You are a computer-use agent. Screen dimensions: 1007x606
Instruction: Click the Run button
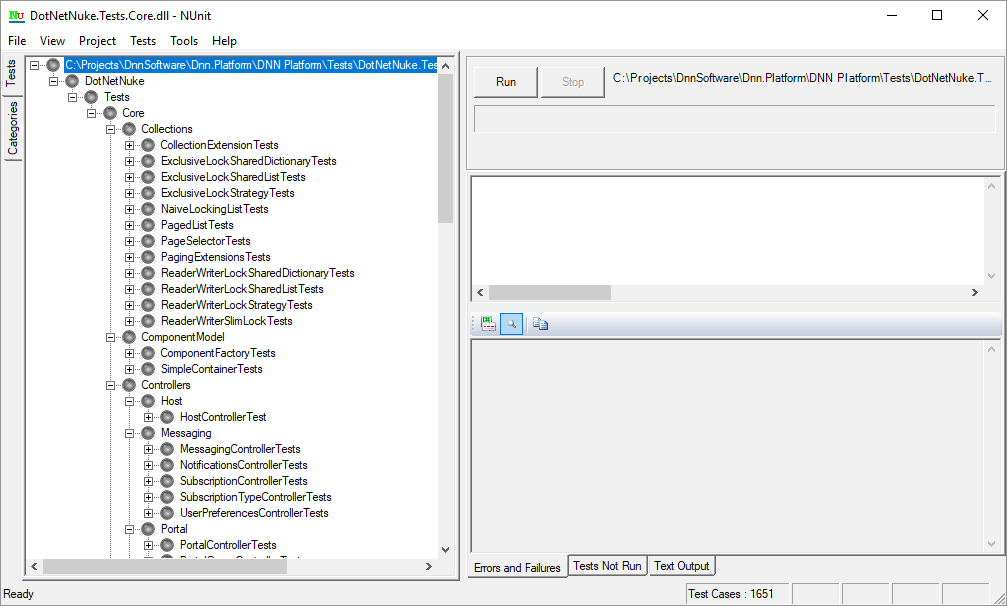point(505,82)
